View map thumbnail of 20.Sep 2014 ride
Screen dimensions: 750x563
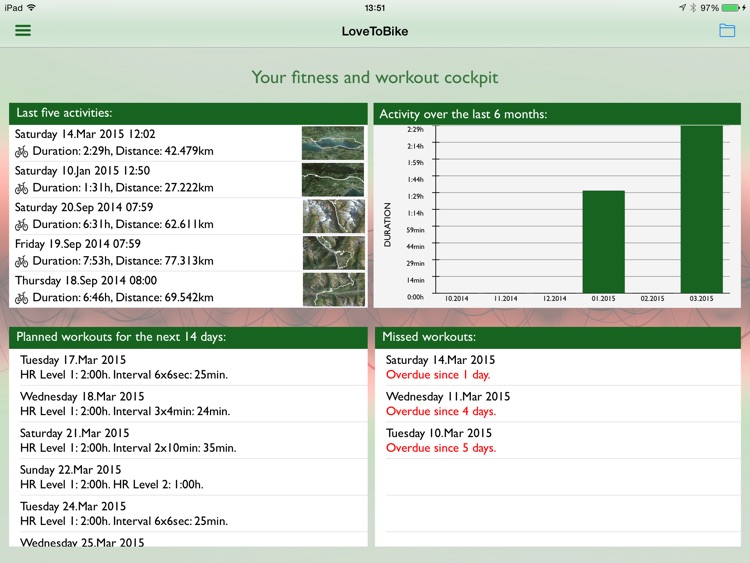[333, 216]
